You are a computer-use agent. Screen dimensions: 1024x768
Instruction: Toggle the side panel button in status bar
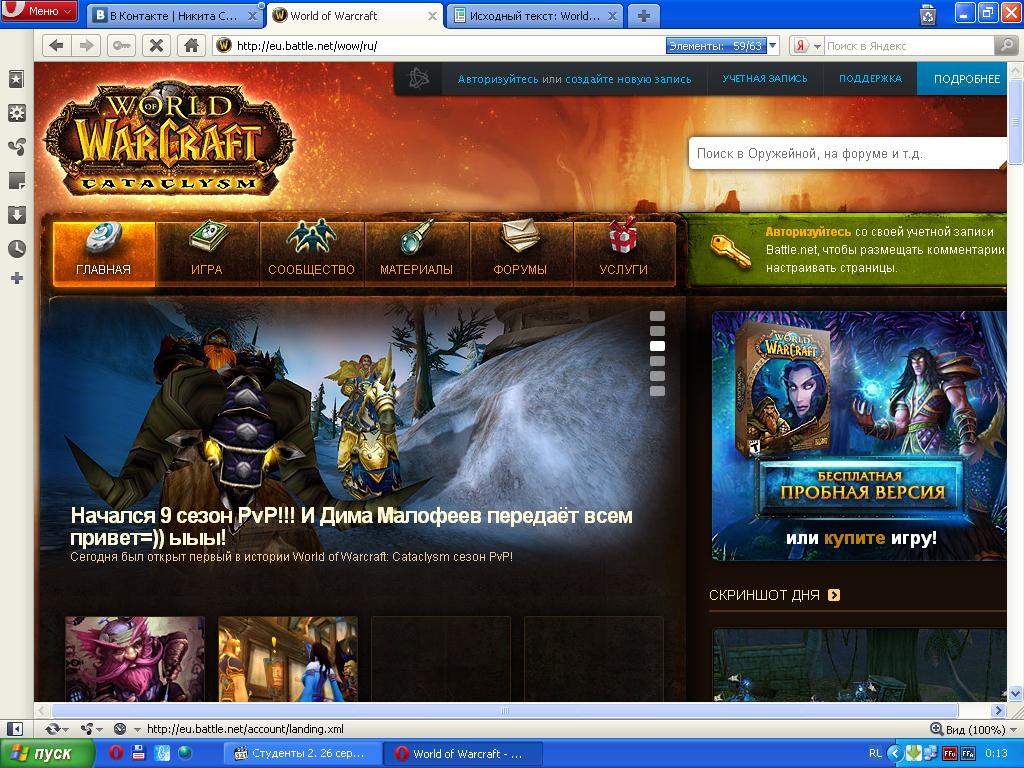coord(14,729)
